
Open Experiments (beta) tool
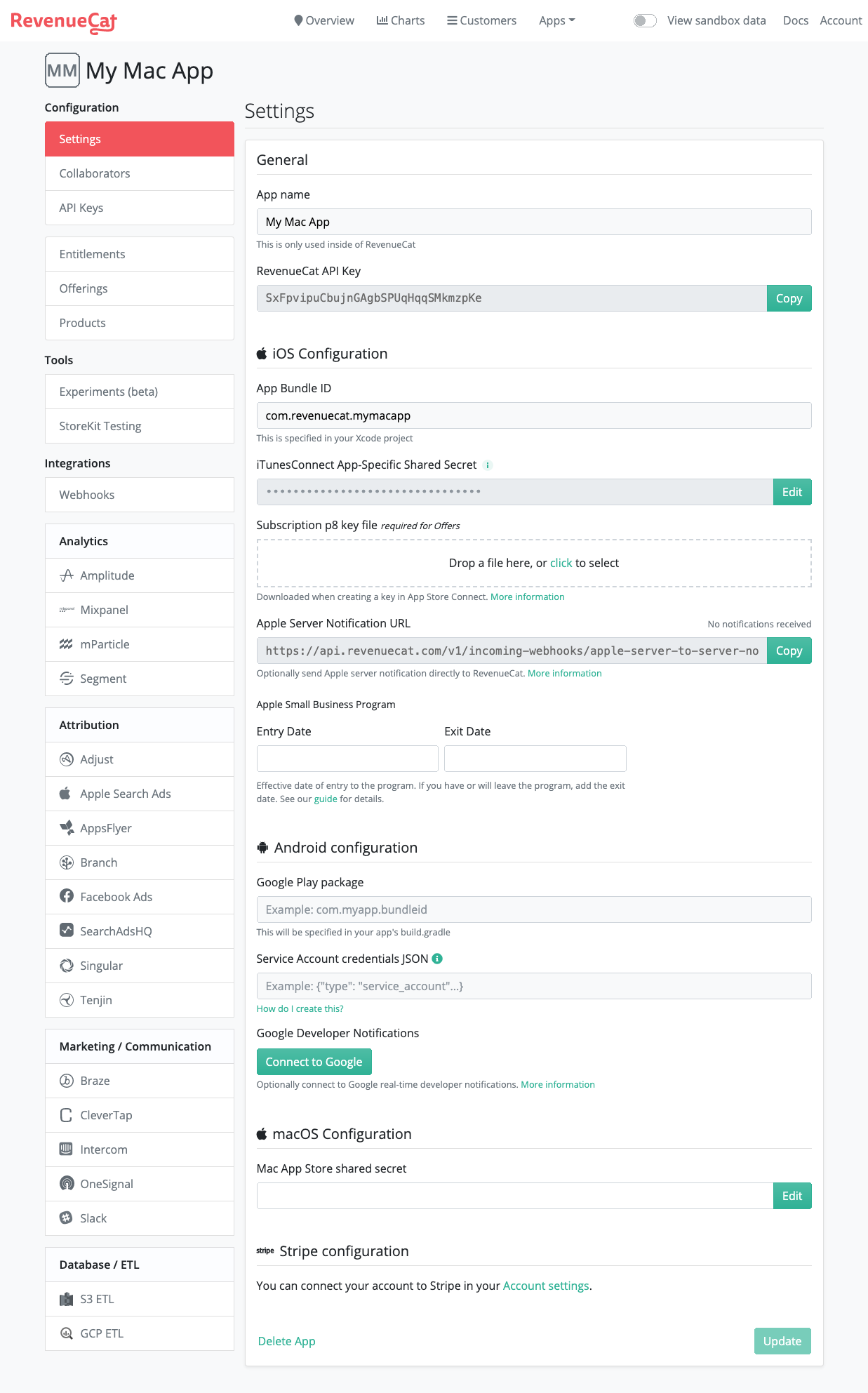[x=140, y=392]
